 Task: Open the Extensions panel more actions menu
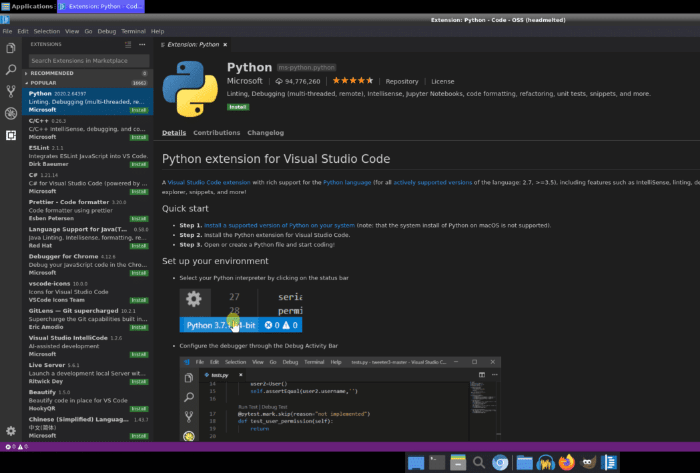(142, 44)
